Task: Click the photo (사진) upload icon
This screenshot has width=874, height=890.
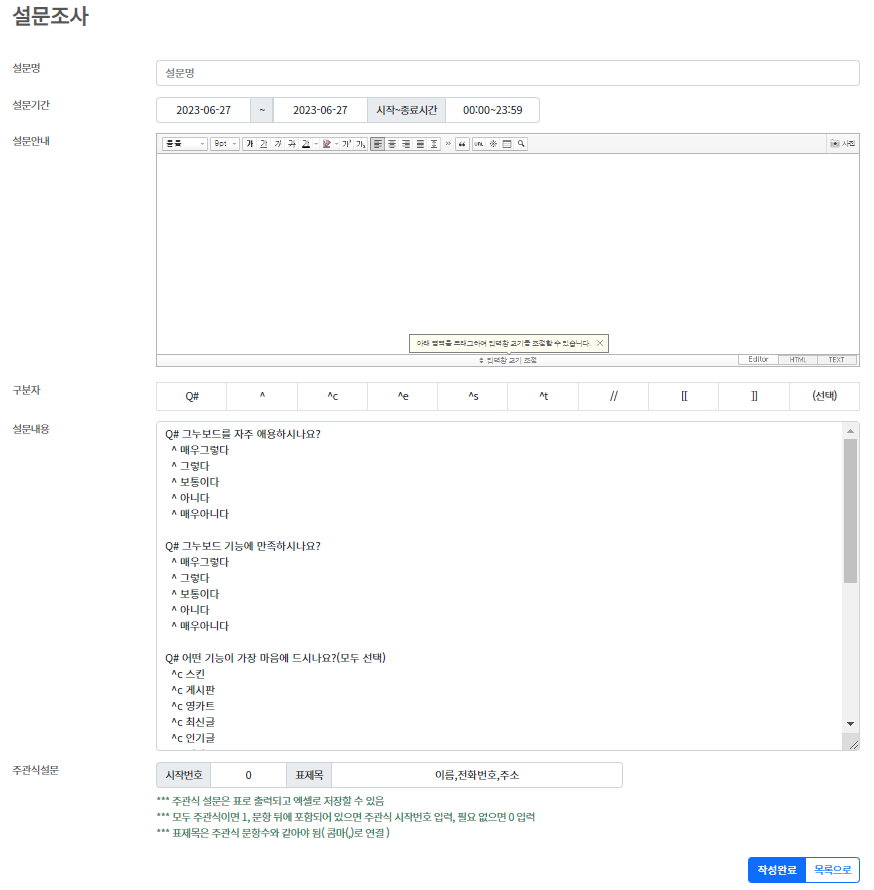Action: pos(843,144)
